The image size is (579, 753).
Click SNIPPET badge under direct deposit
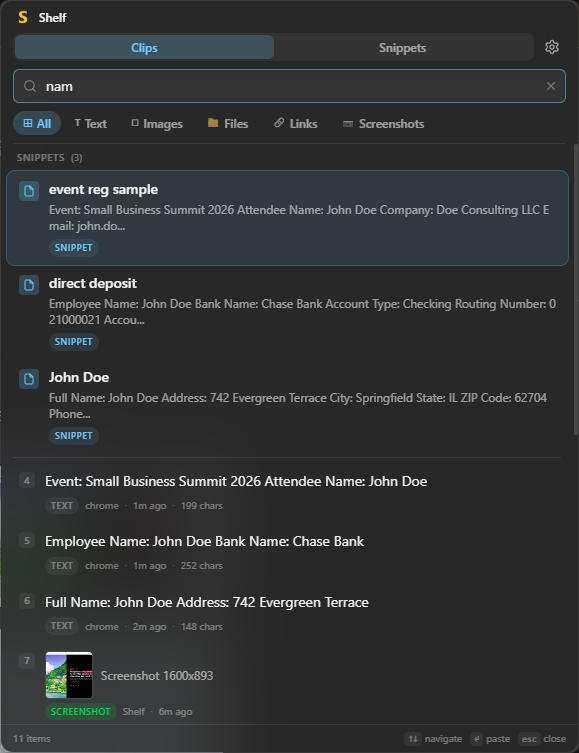(73, 342)
